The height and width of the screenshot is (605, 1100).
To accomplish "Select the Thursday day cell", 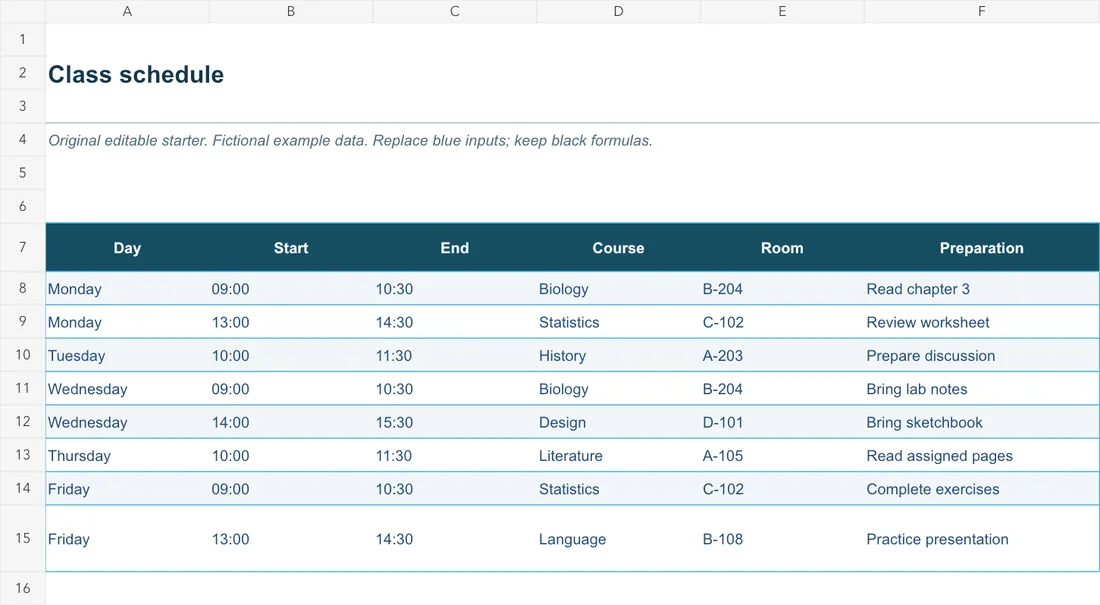I will pos(127,456).
